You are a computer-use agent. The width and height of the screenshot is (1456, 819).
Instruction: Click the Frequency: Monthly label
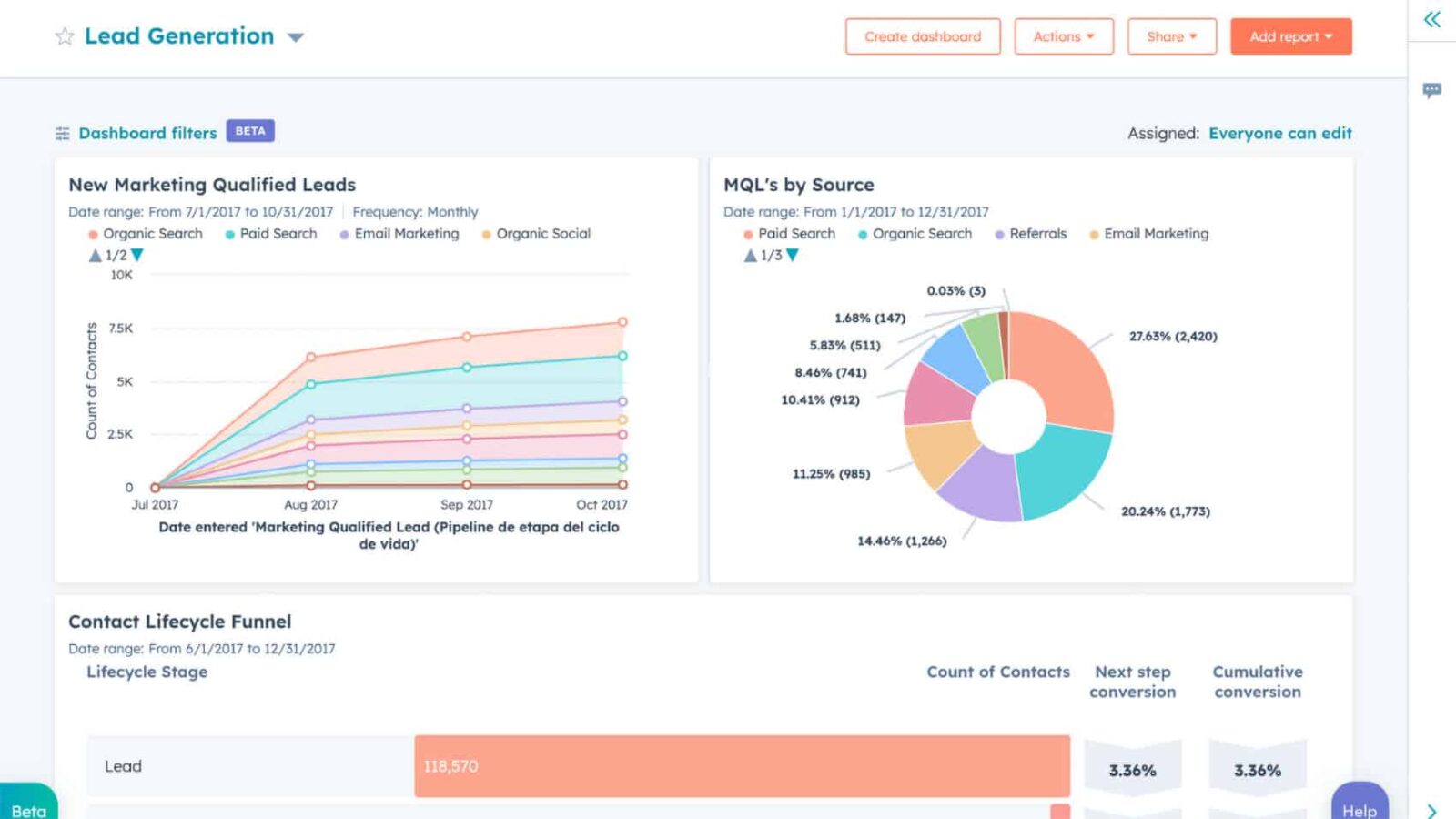pos(415,212)
